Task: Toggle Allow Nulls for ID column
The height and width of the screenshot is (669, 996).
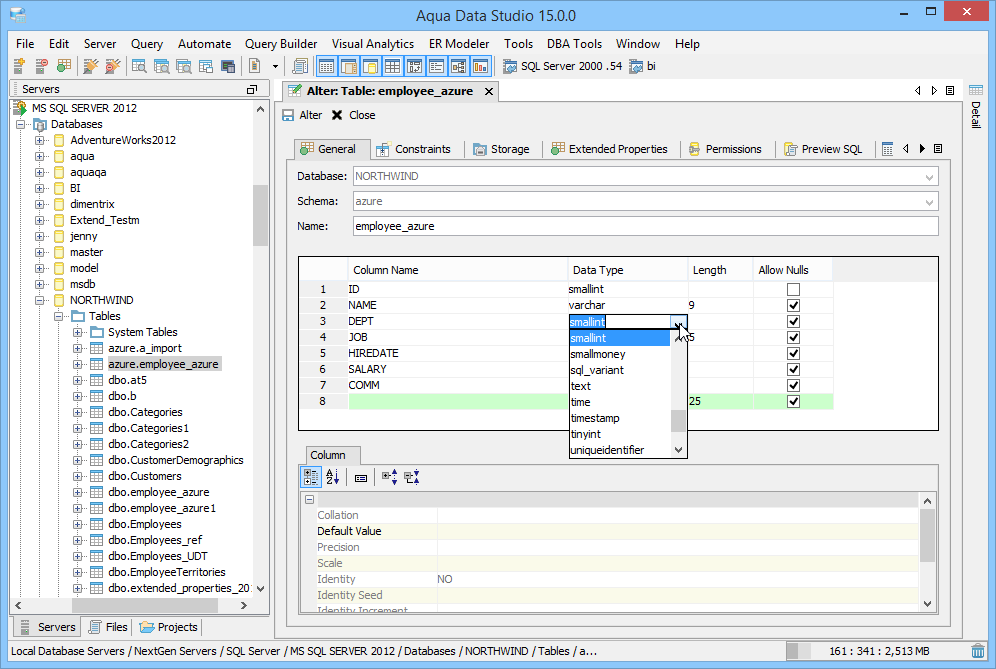Action: pos(793,289)
